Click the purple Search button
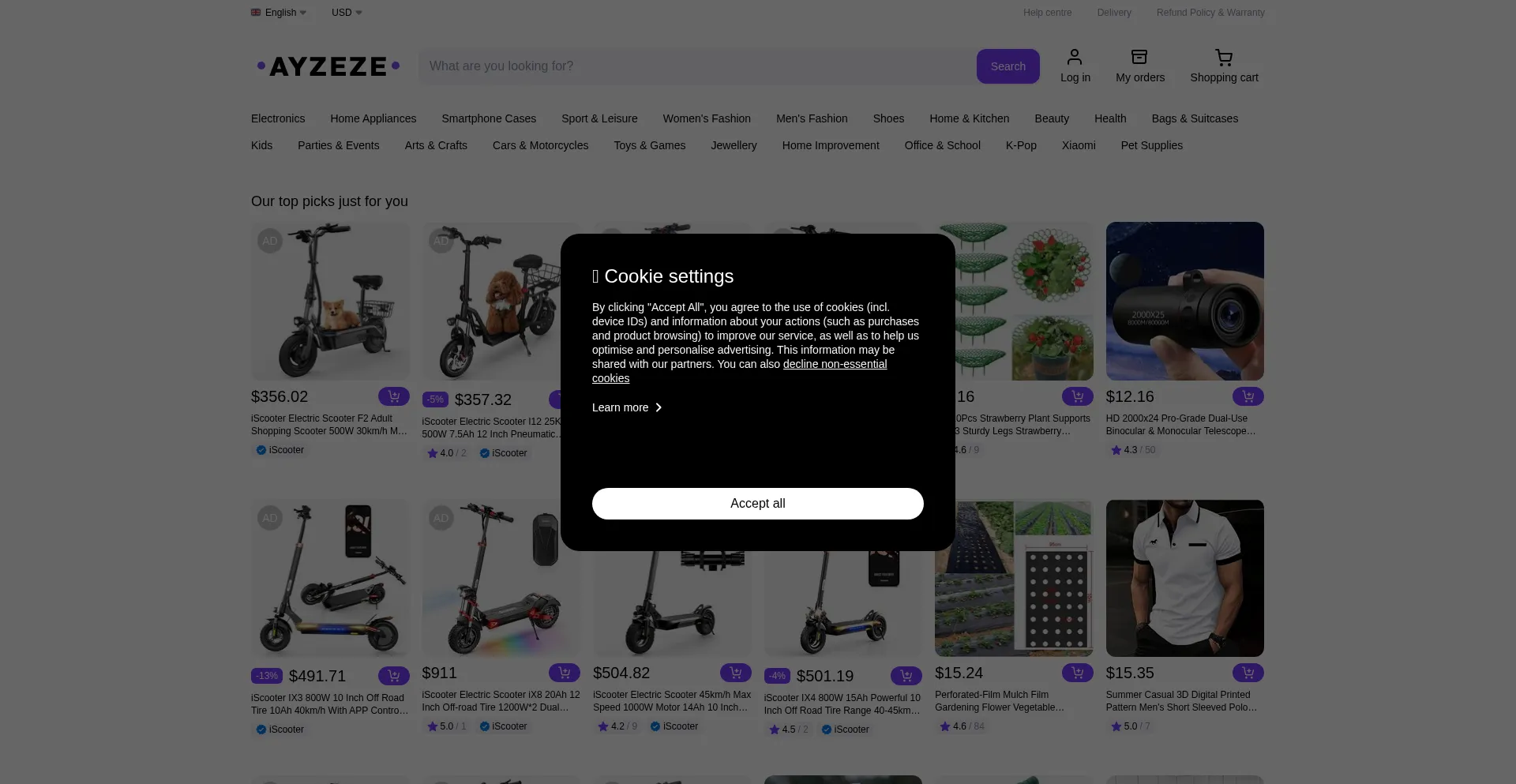Image resolution: width=1516 pixels, height=784 pixels. (1008, 66)
